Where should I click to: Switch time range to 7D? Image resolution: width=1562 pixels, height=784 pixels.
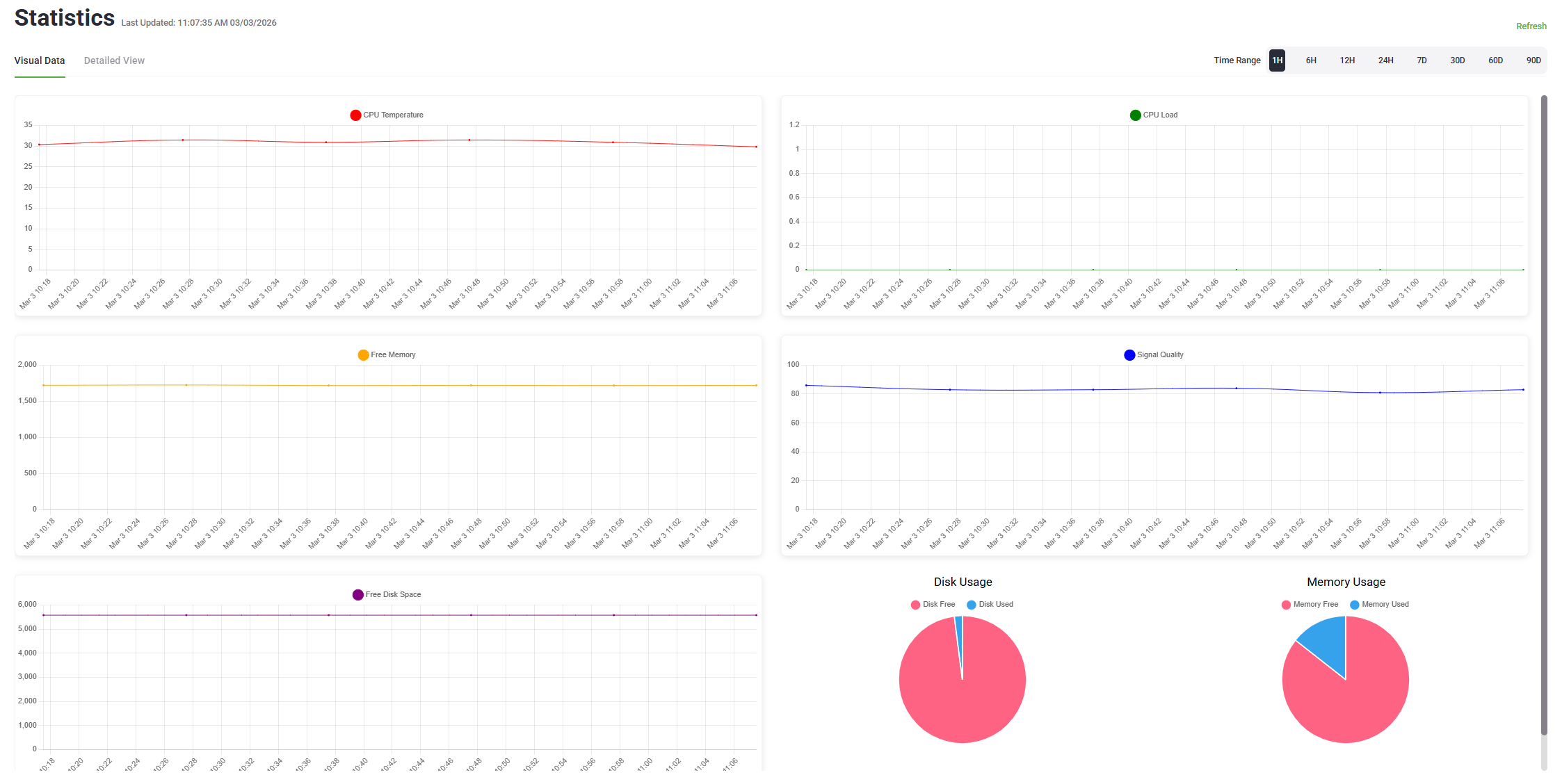(1422, 60)
